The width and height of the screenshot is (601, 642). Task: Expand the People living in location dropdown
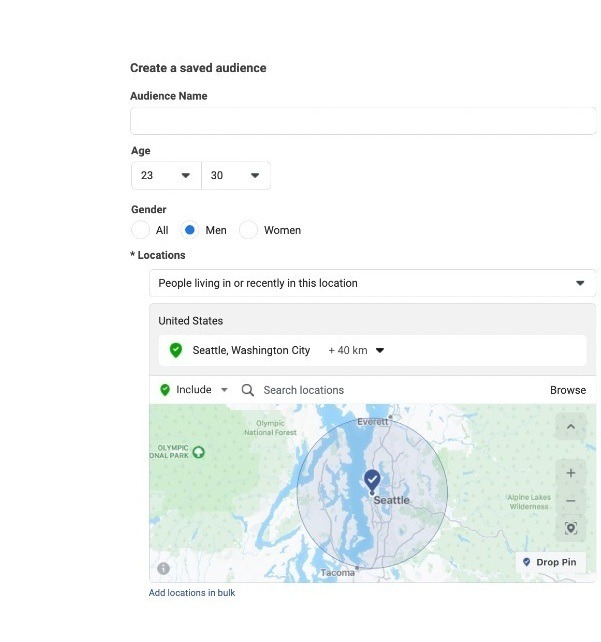[x=372, y=283]
